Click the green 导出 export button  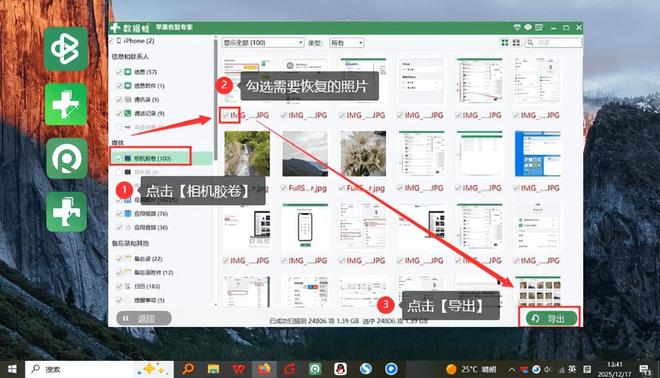[x=552, y=319]
